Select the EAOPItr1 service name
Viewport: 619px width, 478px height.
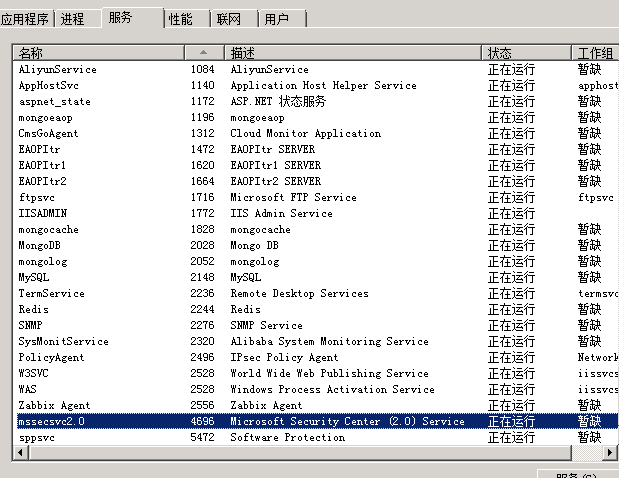(x=42, y=165)
